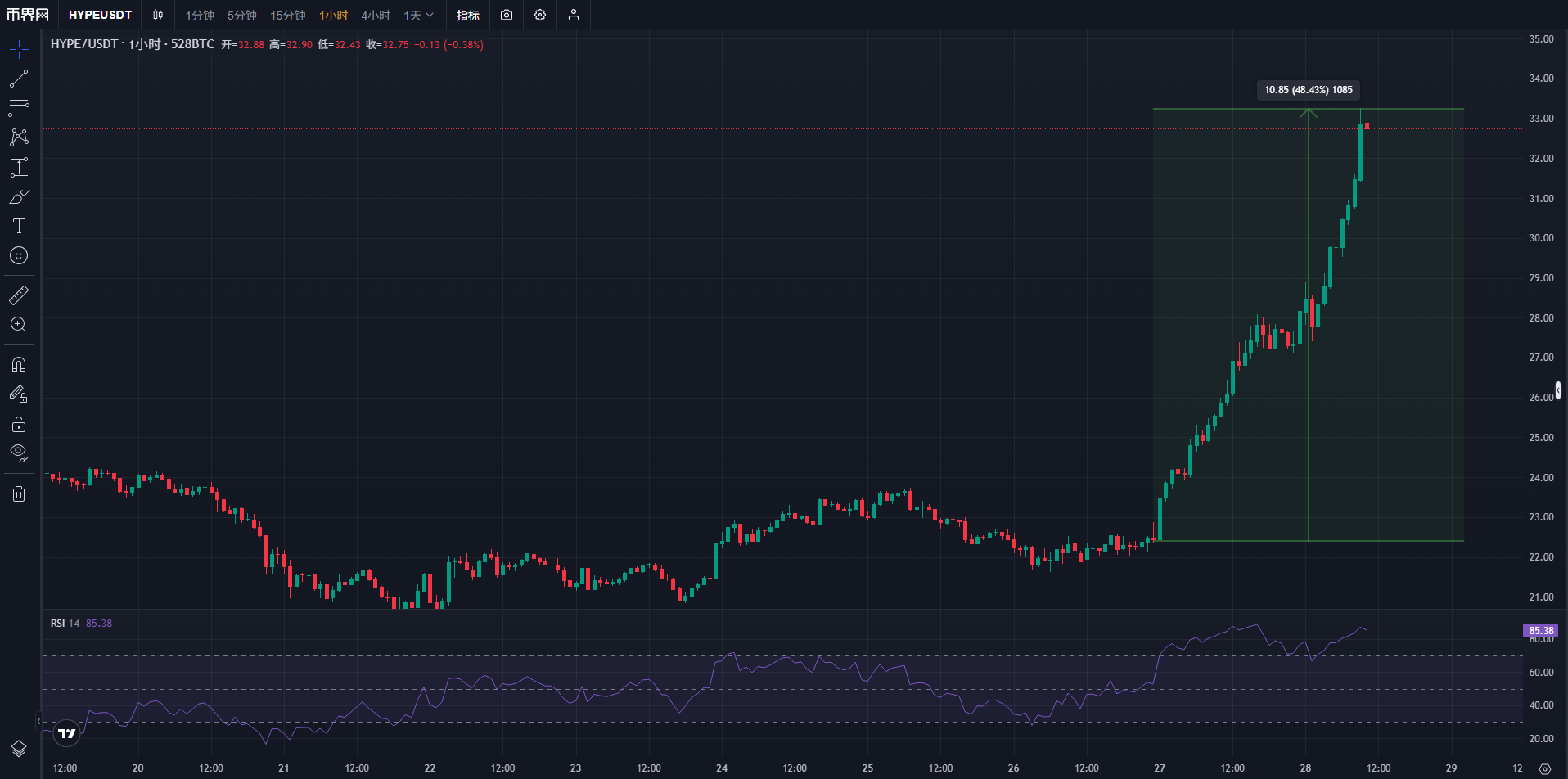Screen dimensions: 1568x779
Task: Switch to the 15分钟 timeframe
Action: 287,16
